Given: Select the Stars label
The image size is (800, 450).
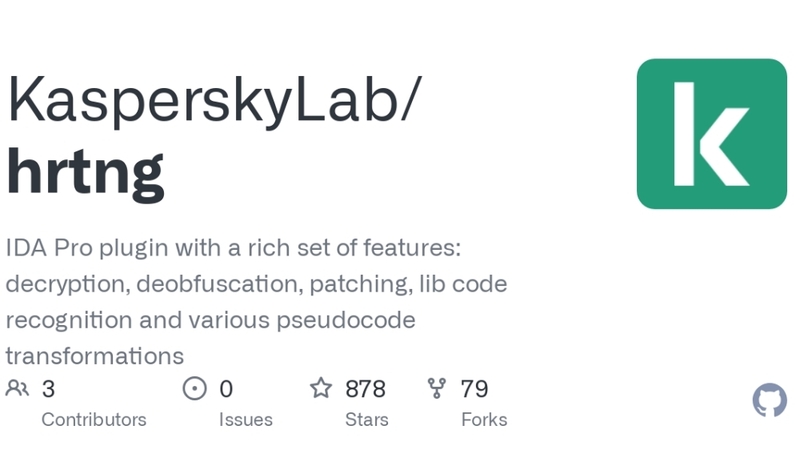Looking at the screenshot, I should pos(367,419).
